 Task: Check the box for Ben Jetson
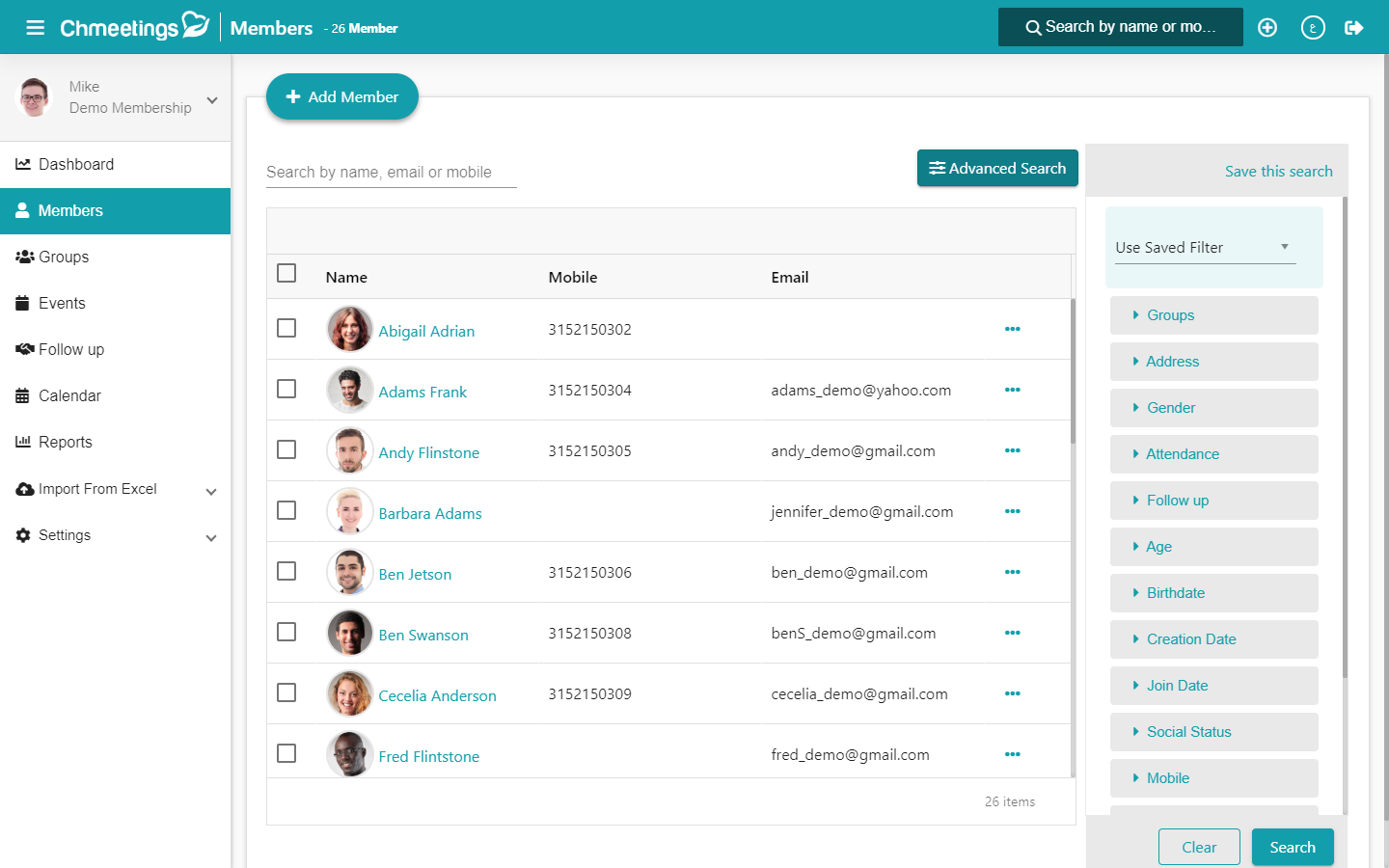(286, 571)
